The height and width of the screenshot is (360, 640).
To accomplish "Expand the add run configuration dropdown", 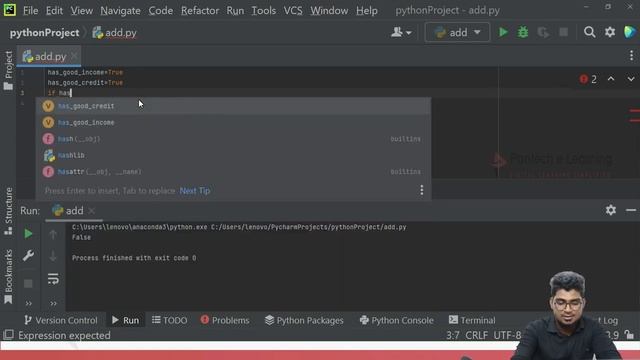I will (457, 32).
